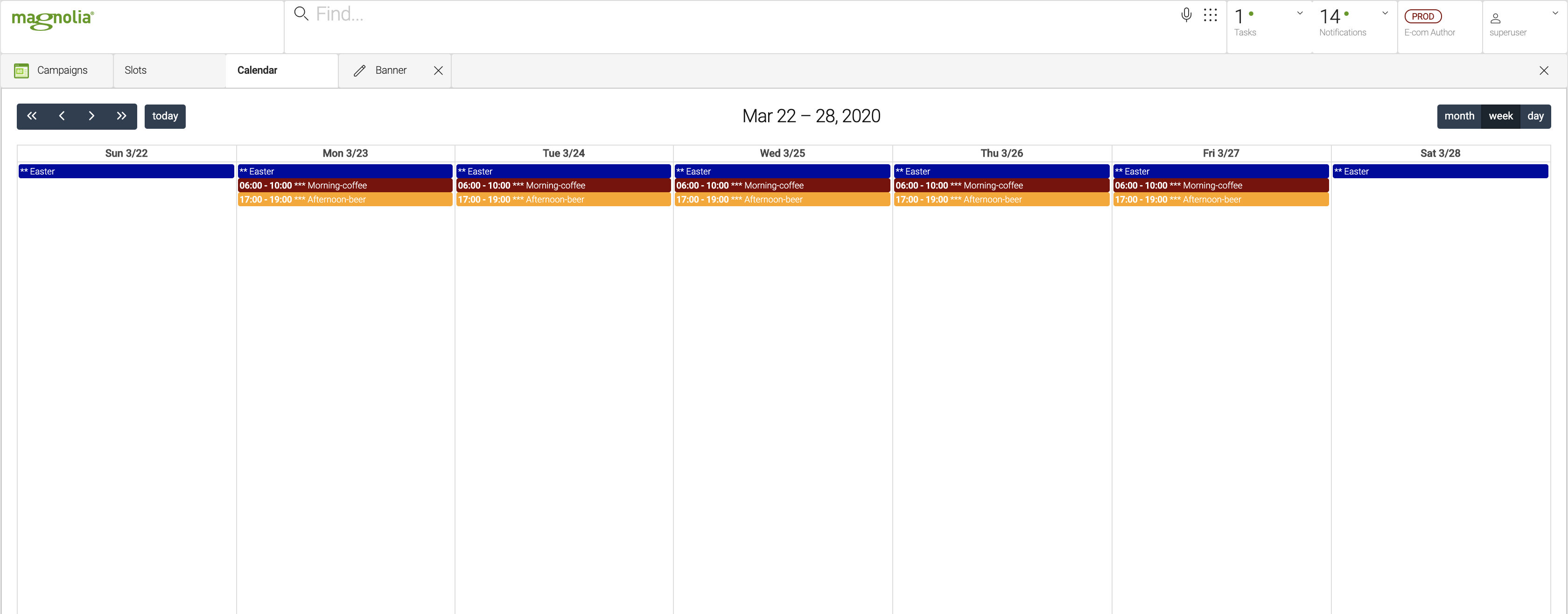Screen dimensions: 1568x614
Task: Click the Magnolia logo icon
Action: tap(55, 18)
